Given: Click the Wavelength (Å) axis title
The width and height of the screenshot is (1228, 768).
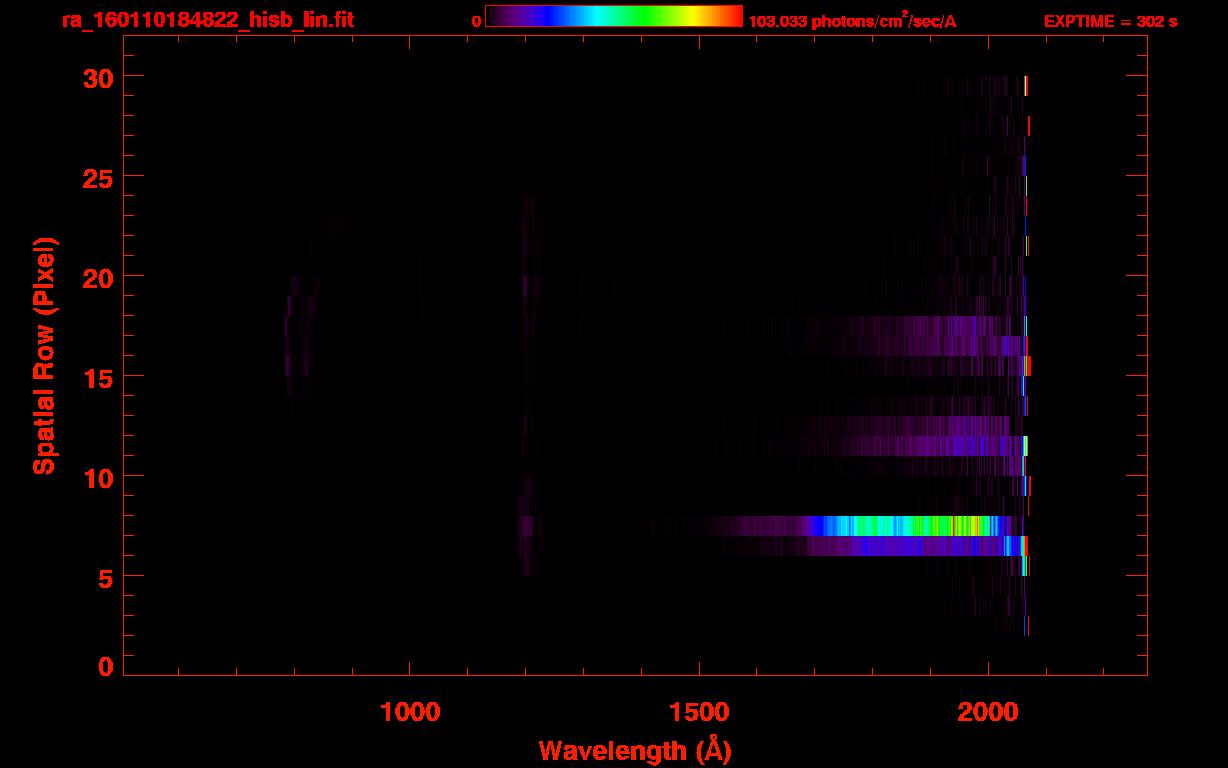Looking at the screenshot, I should [635, 750].
